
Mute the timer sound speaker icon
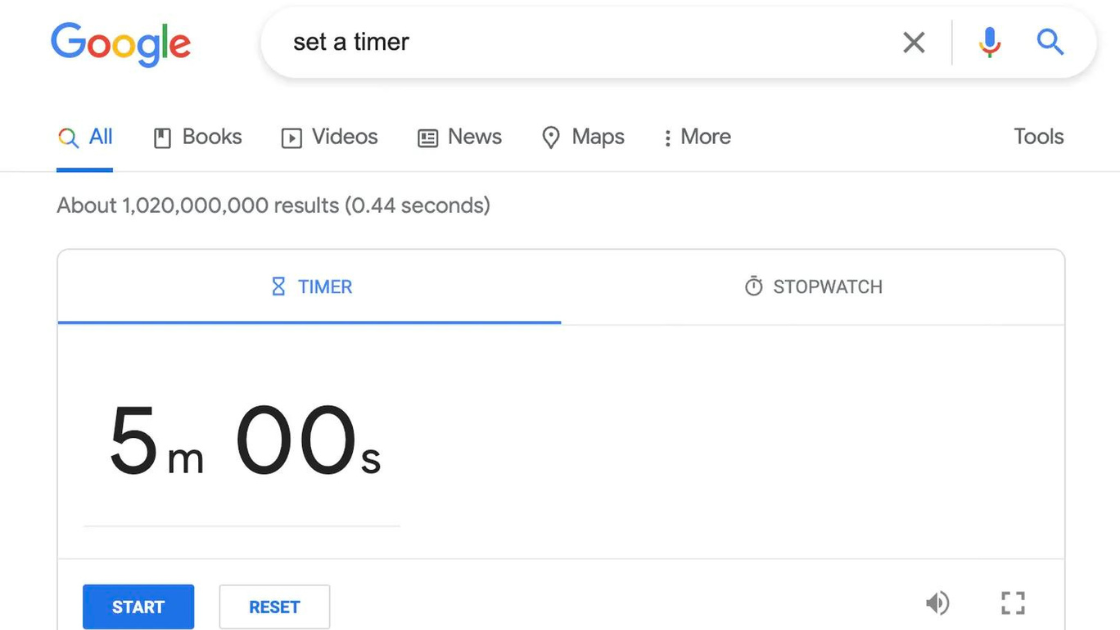[938, 603]
